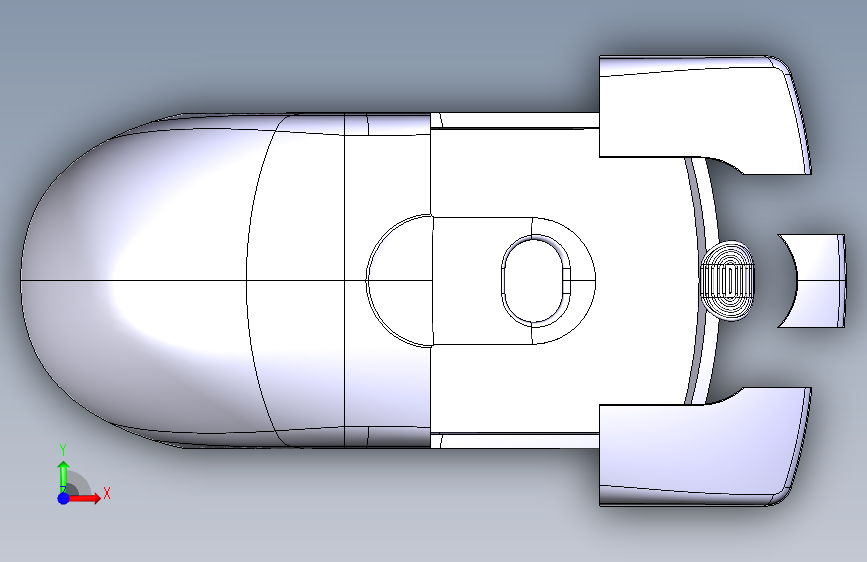This screenshot has width=867, height=562.
Task: Click the green Y axis arrow of the triad
Action: click(63, 475)
